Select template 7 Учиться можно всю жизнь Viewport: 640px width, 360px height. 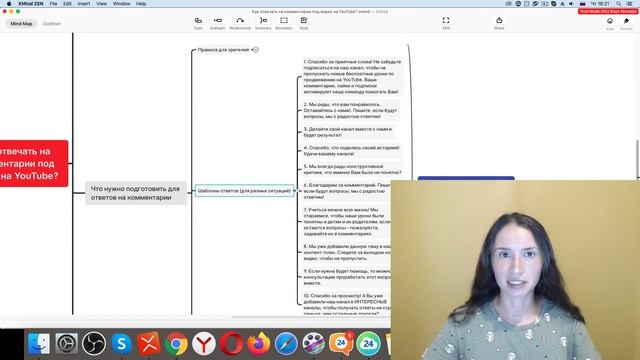click(347, 222)
